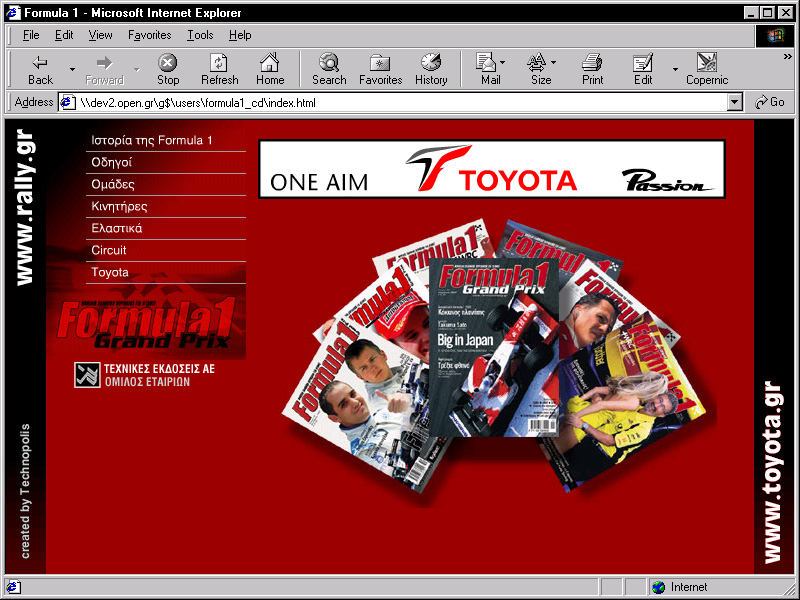Viewport: 800px width, 600px height.
Task: Open the Edit menu
Action: coord(64,35)
